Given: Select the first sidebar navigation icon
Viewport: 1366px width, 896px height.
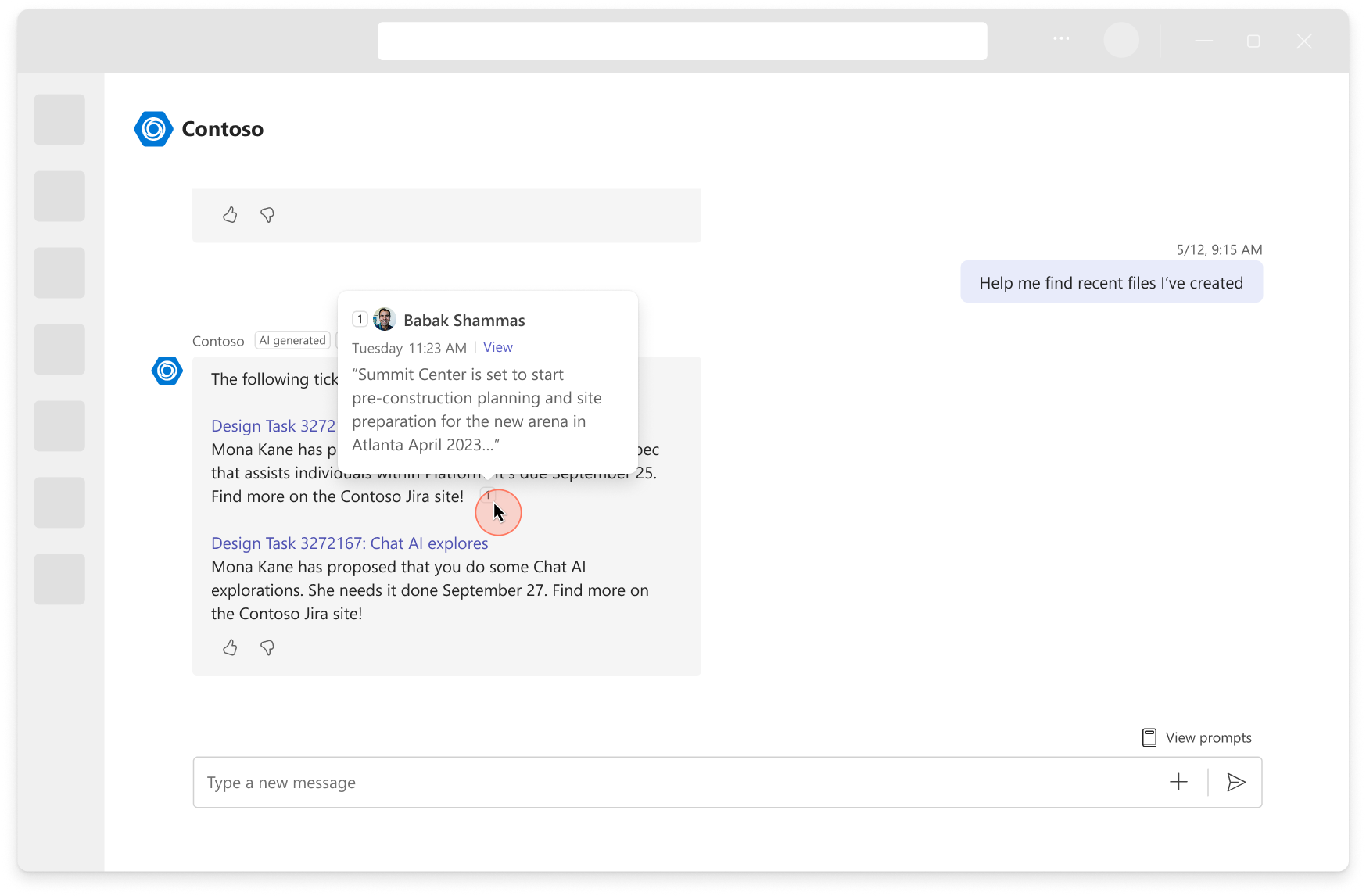Looking at the screenshot, I should 59,120.
